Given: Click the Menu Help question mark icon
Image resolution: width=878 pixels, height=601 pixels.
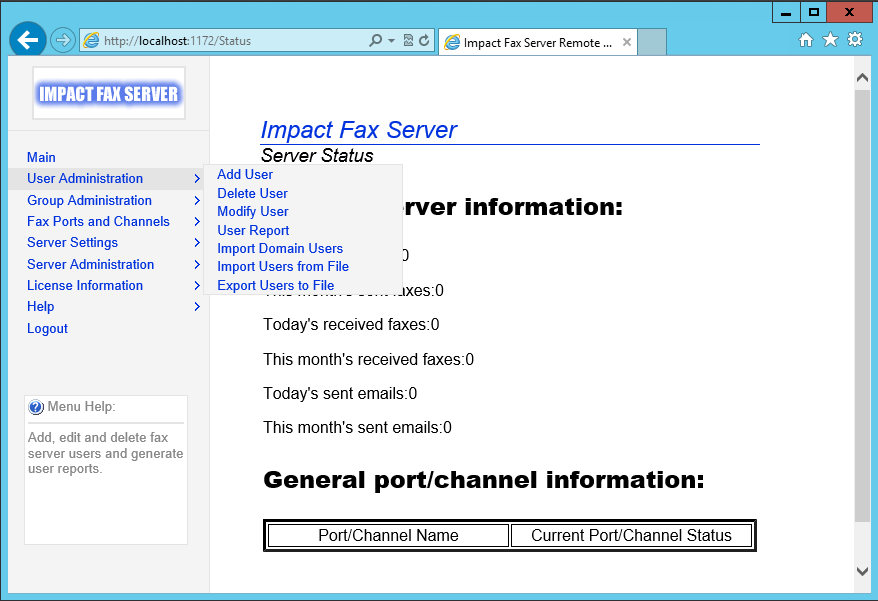Looking at the screenshot, I should [x=36, y=406].
